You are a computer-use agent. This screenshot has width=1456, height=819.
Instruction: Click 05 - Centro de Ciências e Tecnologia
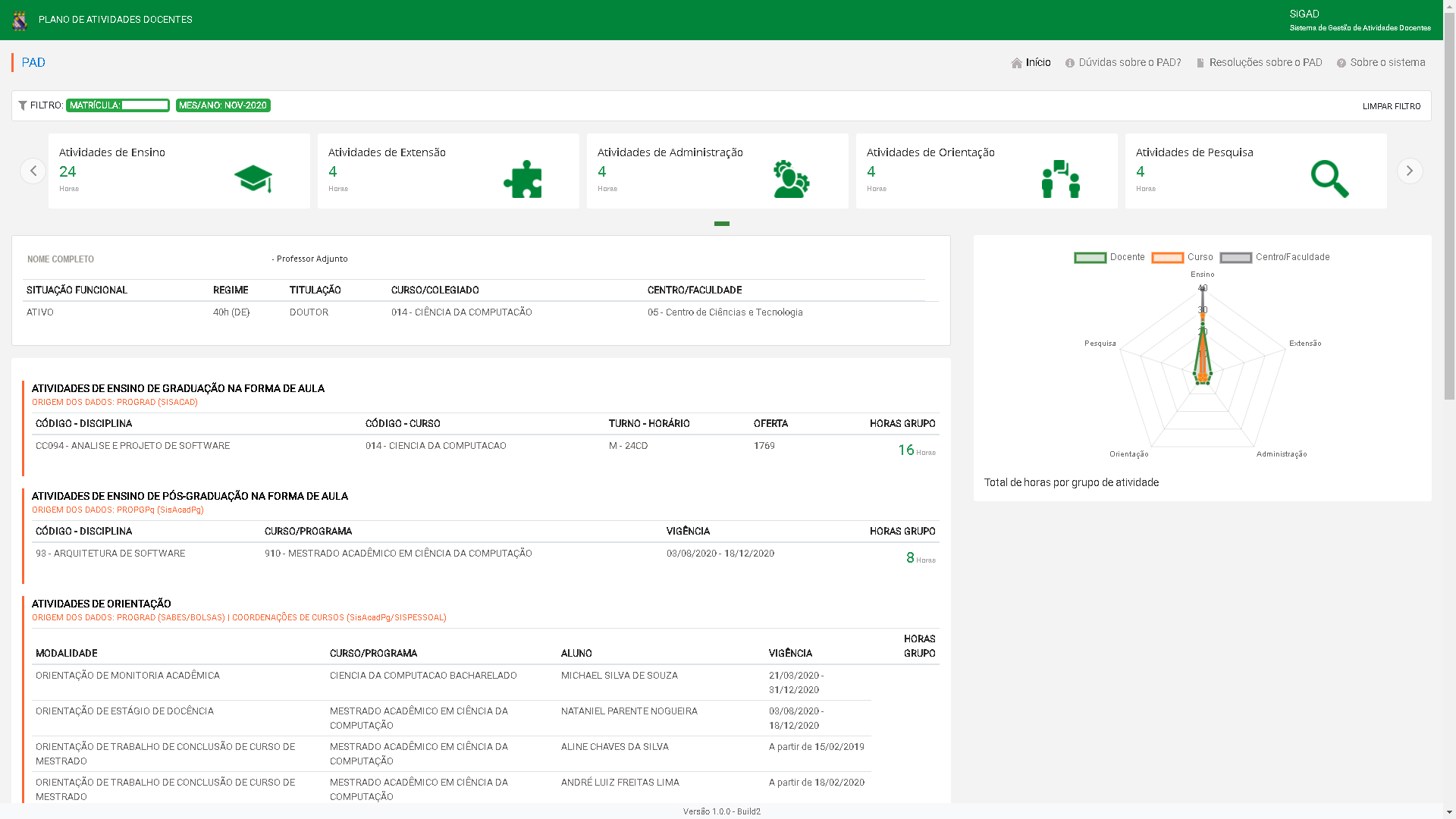tap(725, 312)
